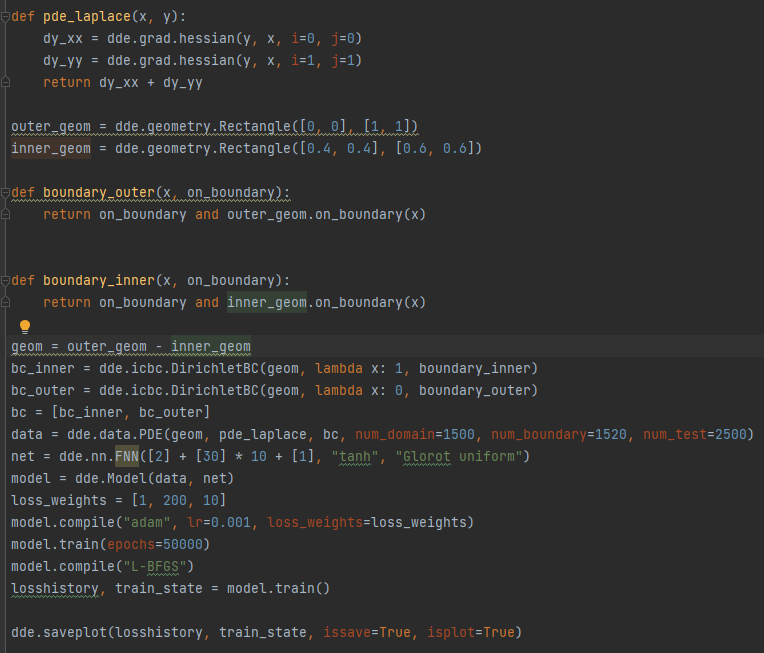This screenshot has width=764, height=653.
Task: Click Rectangle in the outer_geom line
Action: [255, 127]
